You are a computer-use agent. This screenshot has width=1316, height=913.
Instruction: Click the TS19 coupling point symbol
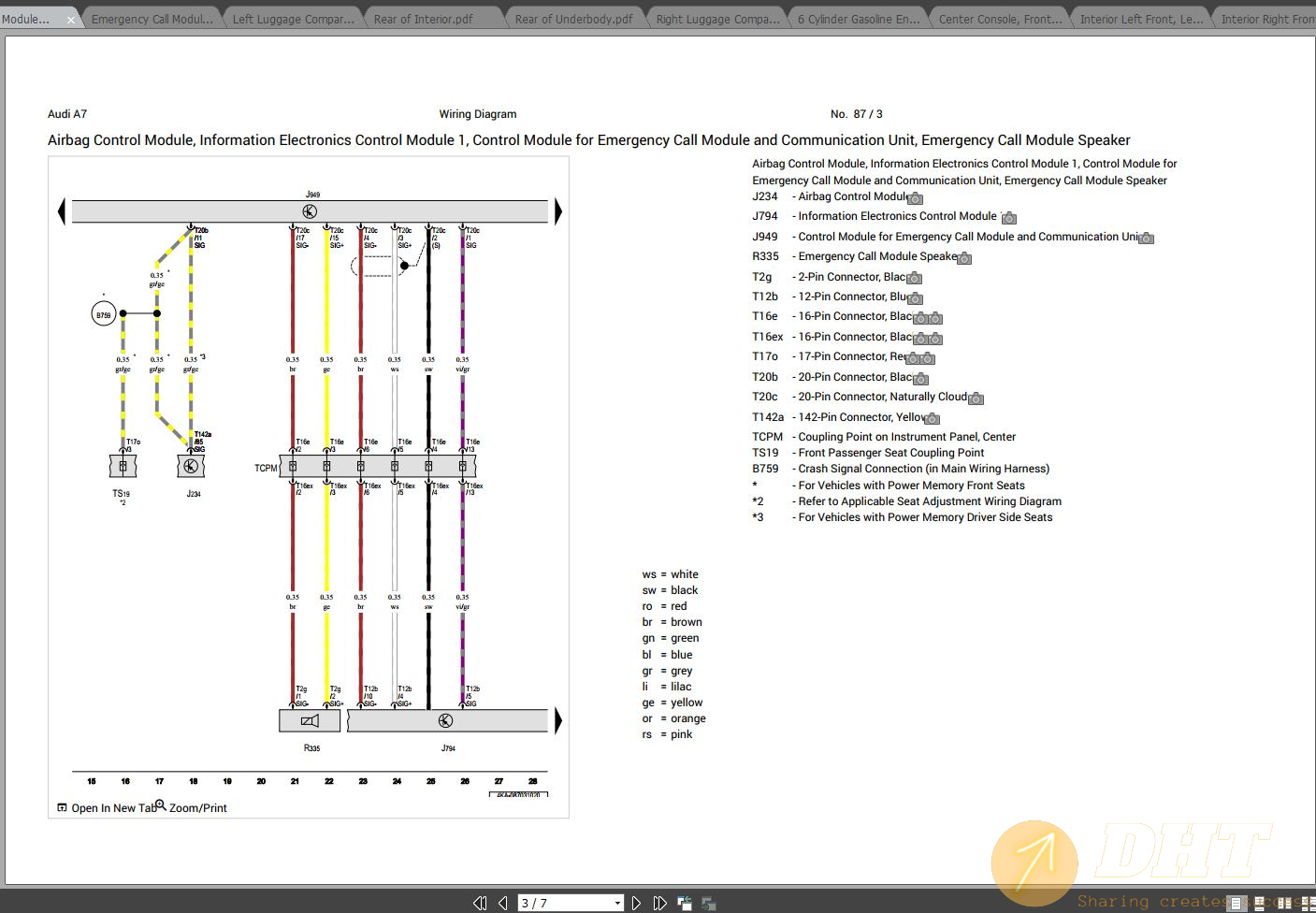(123, 466)
